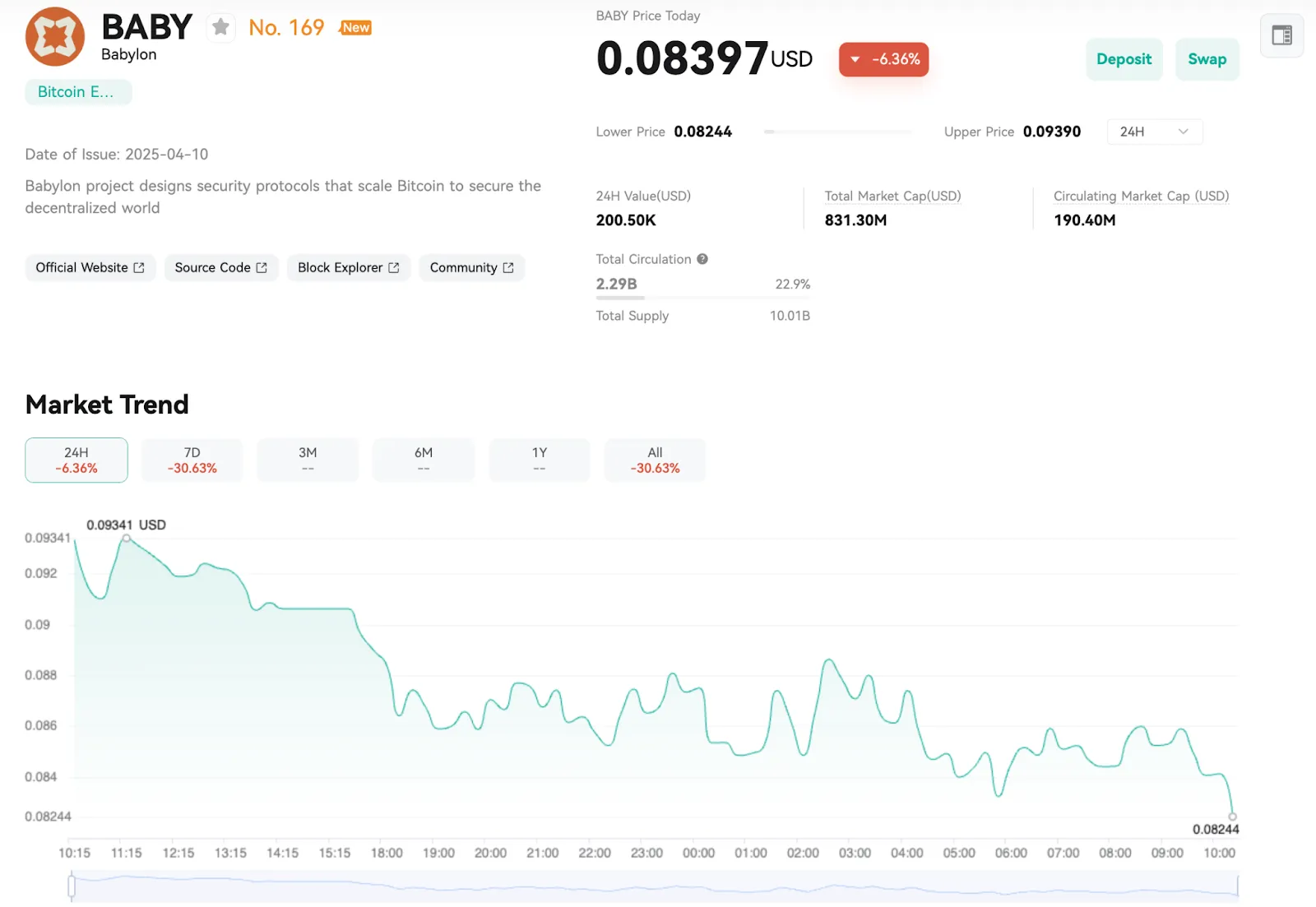The height and width of the screenshot is (907, 1316).
Task: Click the external link icon on Block Explorer
Action: click(x=394, y=268)
